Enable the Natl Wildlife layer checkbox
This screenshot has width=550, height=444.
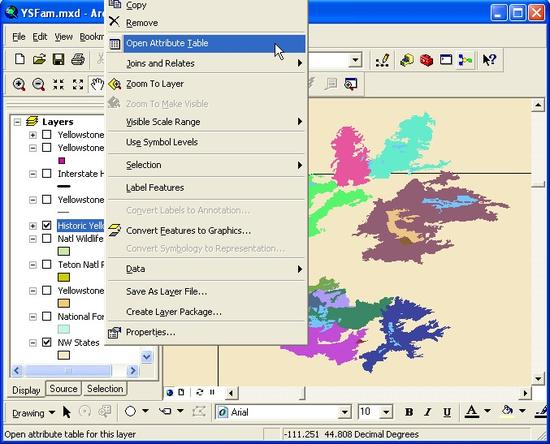(x=47, y=238)
